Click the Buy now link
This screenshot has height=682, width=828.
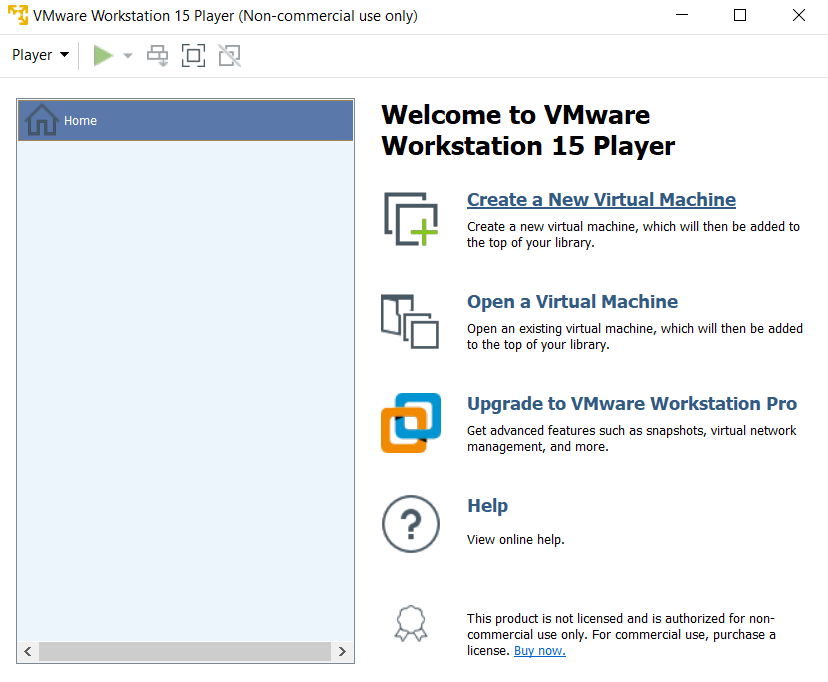point(540,651)
